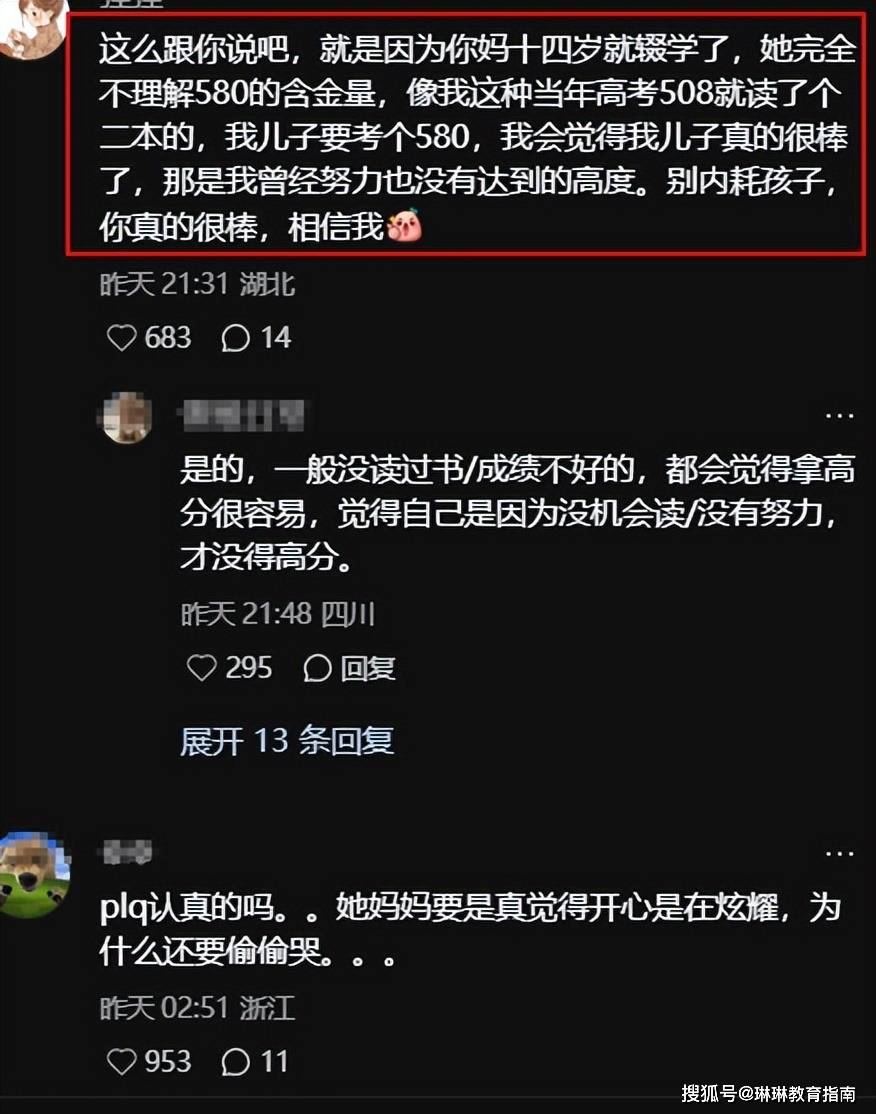Click the reply text starting with 是的，一般没读过书

coord(517,513)
